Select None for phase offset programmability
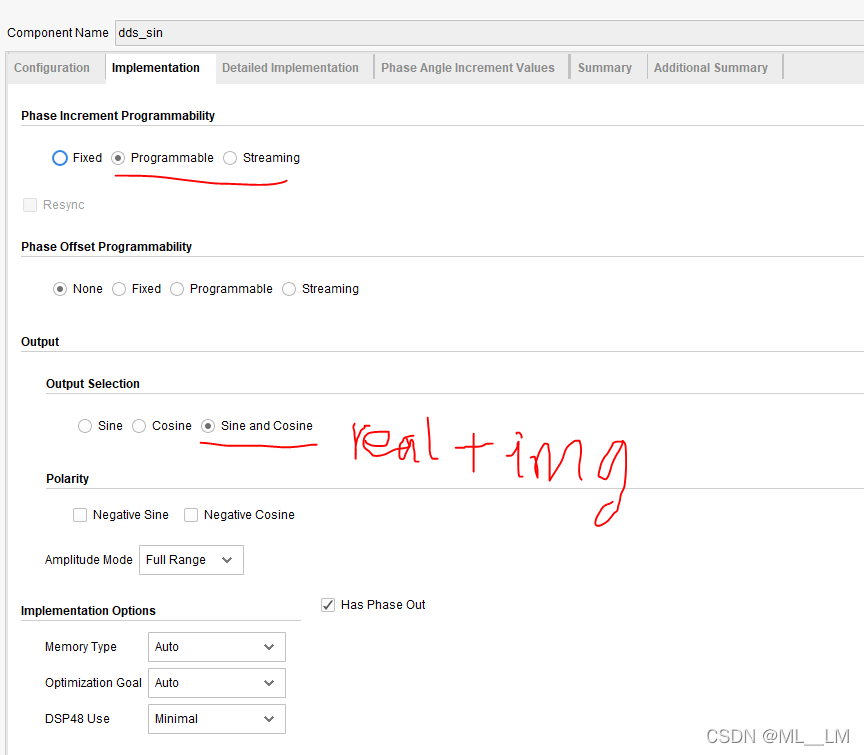This screenshot has height=755, width=864. coord(60,289)
